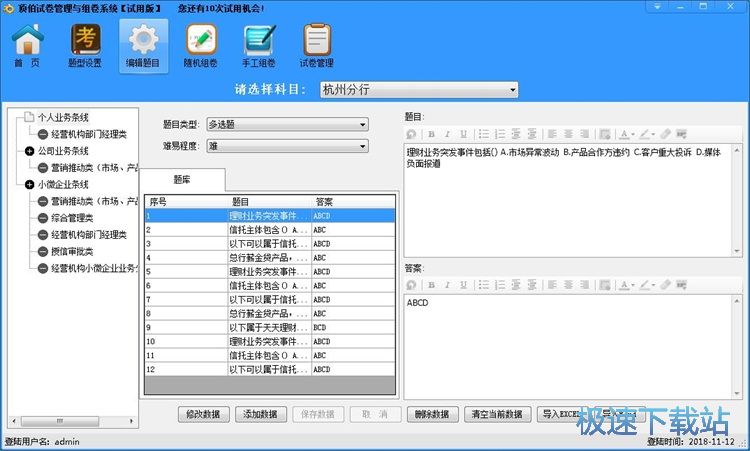Screen dimensions: 750x451
Task: Click the eraser icon in 答案 toolbar
Action: coord(665,285)
